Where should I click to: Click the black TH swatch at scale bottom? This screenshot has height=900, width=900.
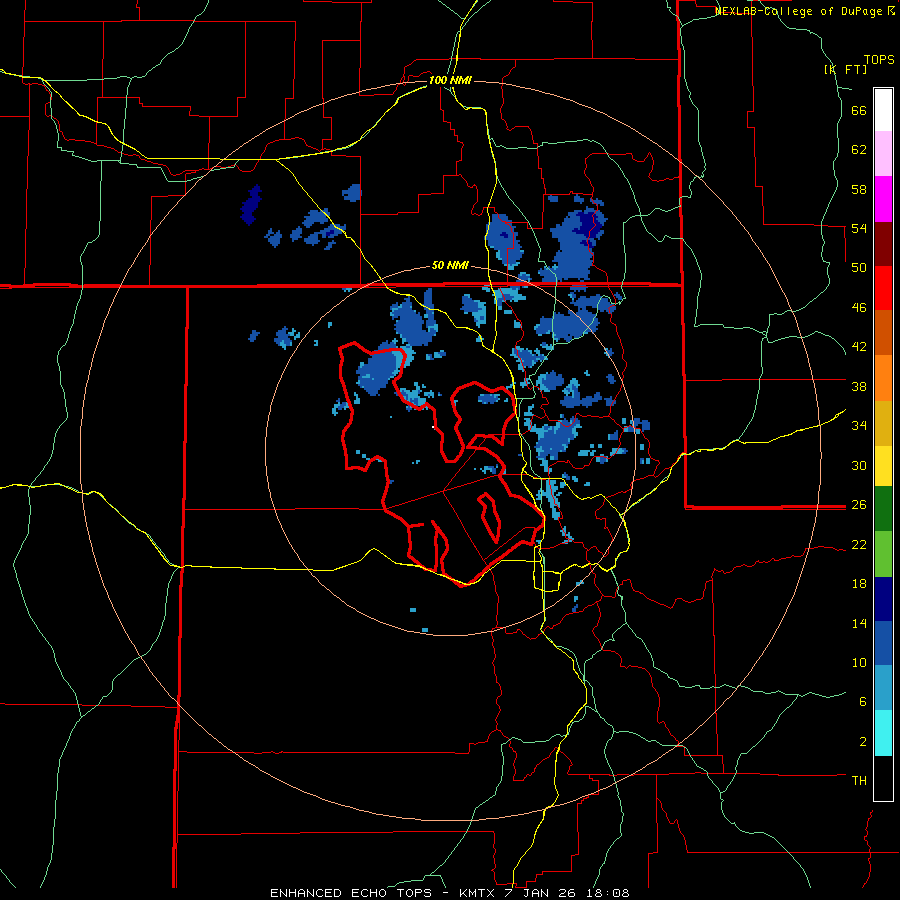click(x=883, y=778)
